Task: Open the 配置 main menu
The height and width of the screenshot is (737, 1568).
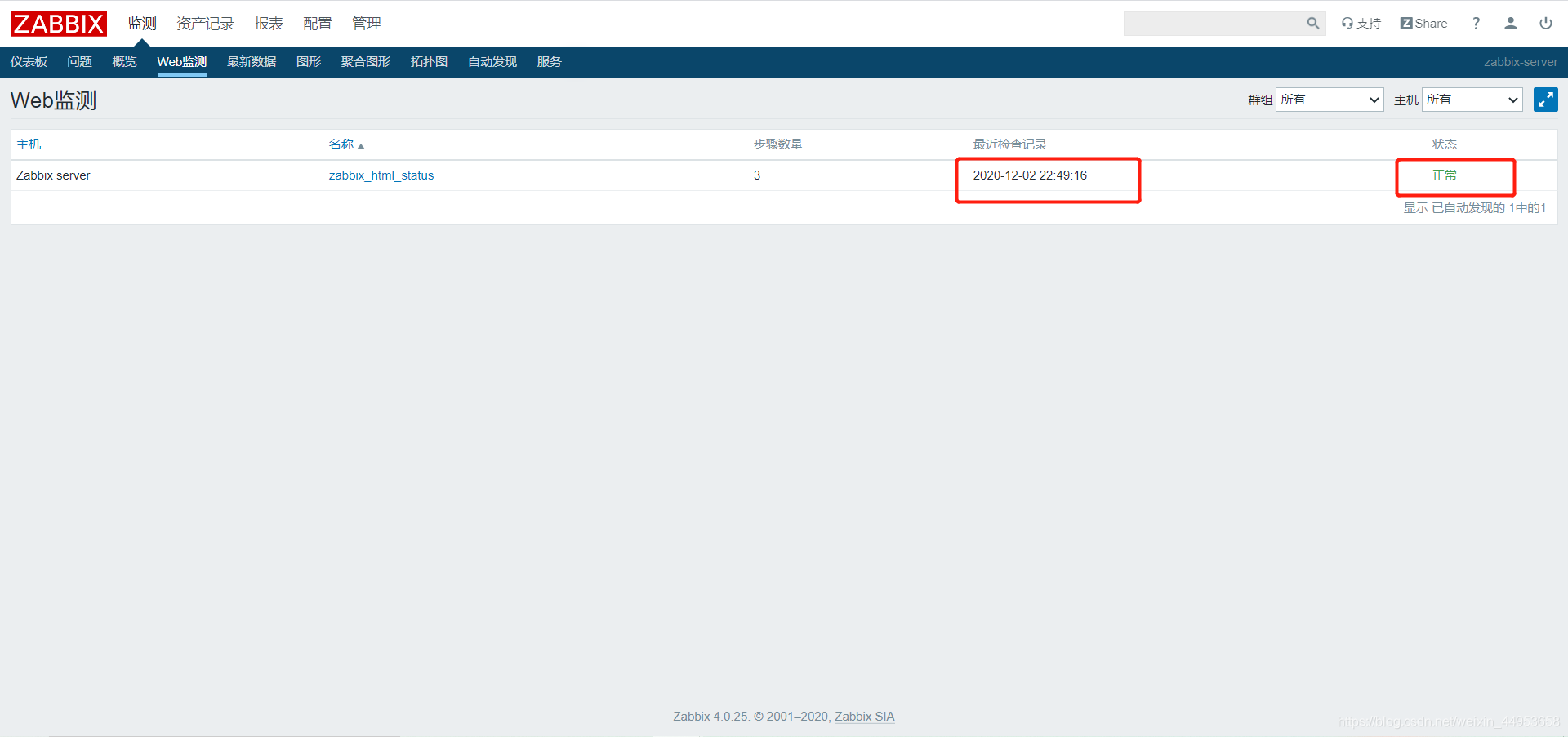Action: click(x=318, y=24)
